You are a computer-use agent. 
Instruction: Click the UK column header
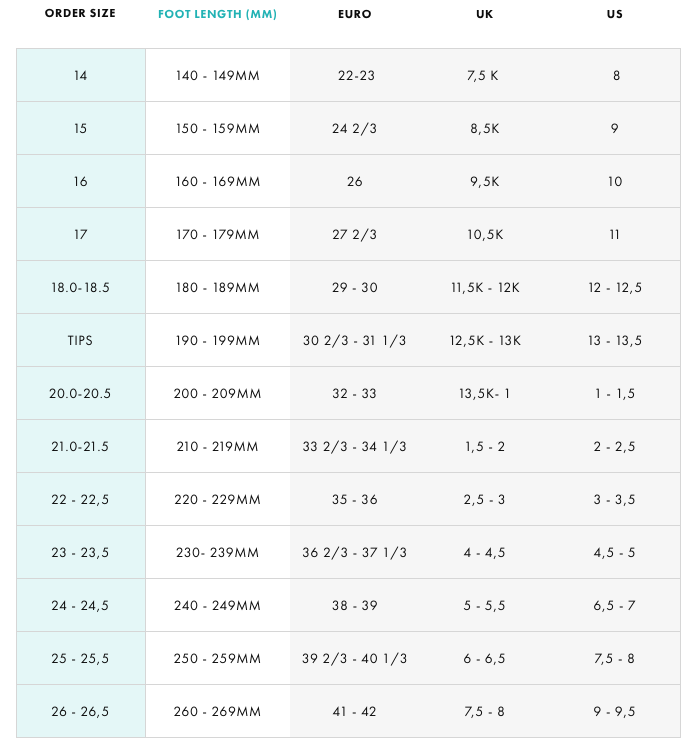click(484, 14)
